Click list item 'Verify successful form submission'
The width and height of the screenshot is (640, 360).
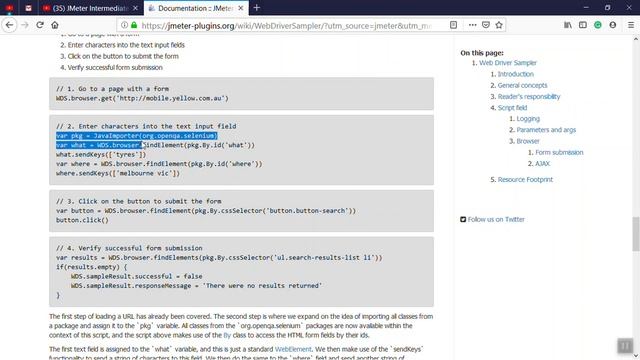click(115, 67)
